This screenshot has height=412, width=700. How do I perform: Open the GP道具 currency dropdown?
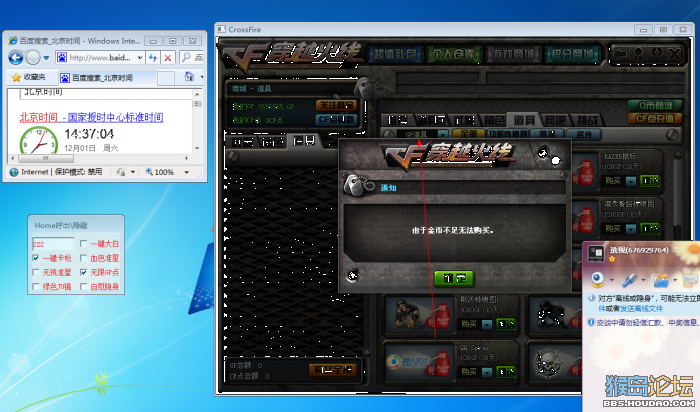(442, 134)
